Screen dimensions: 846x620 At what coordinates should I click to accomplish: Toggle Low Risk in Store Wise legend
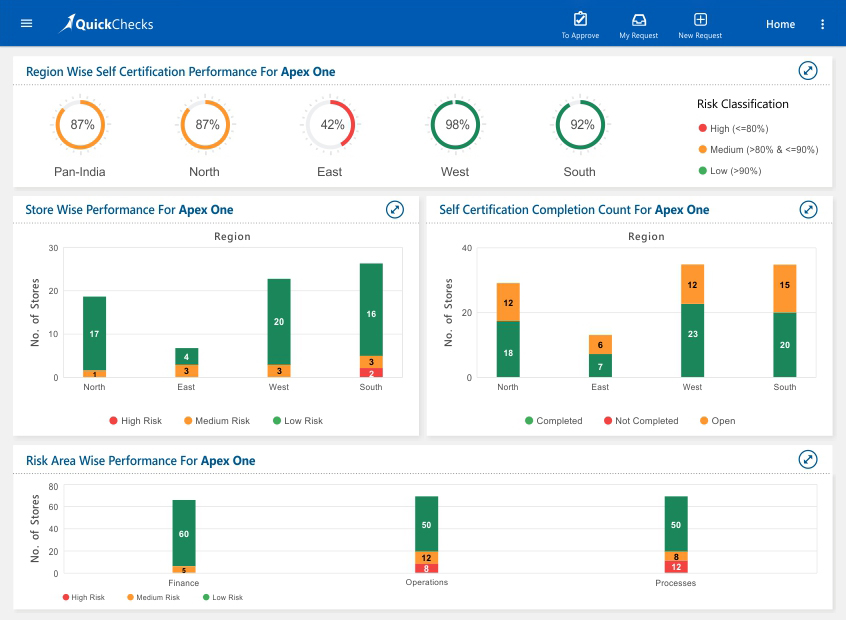pyautogui.click(x=298, y=421)
